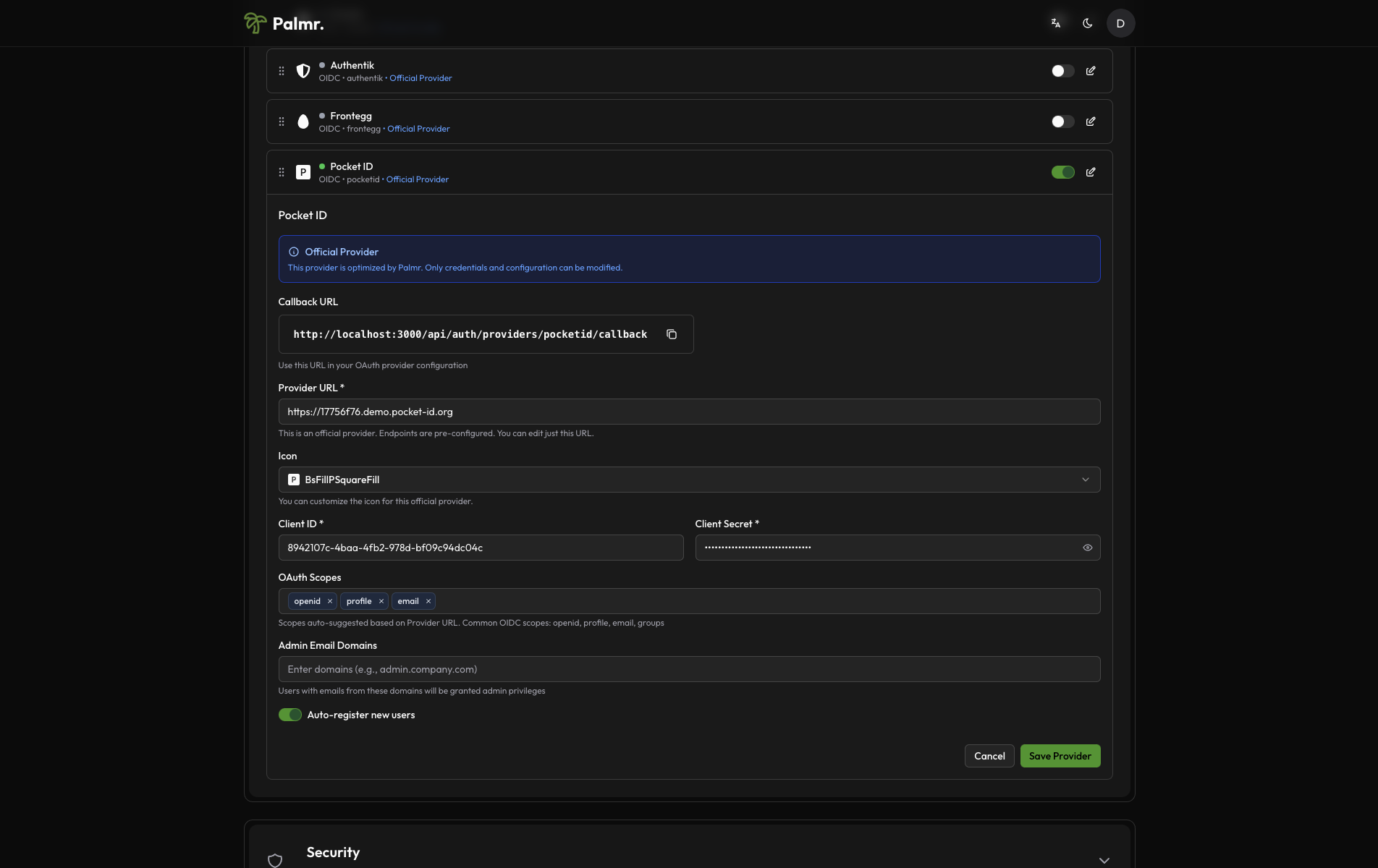Open the user avatar D menu
This screenshot has width=1378, height=868.
click(x=1120, y=23)
